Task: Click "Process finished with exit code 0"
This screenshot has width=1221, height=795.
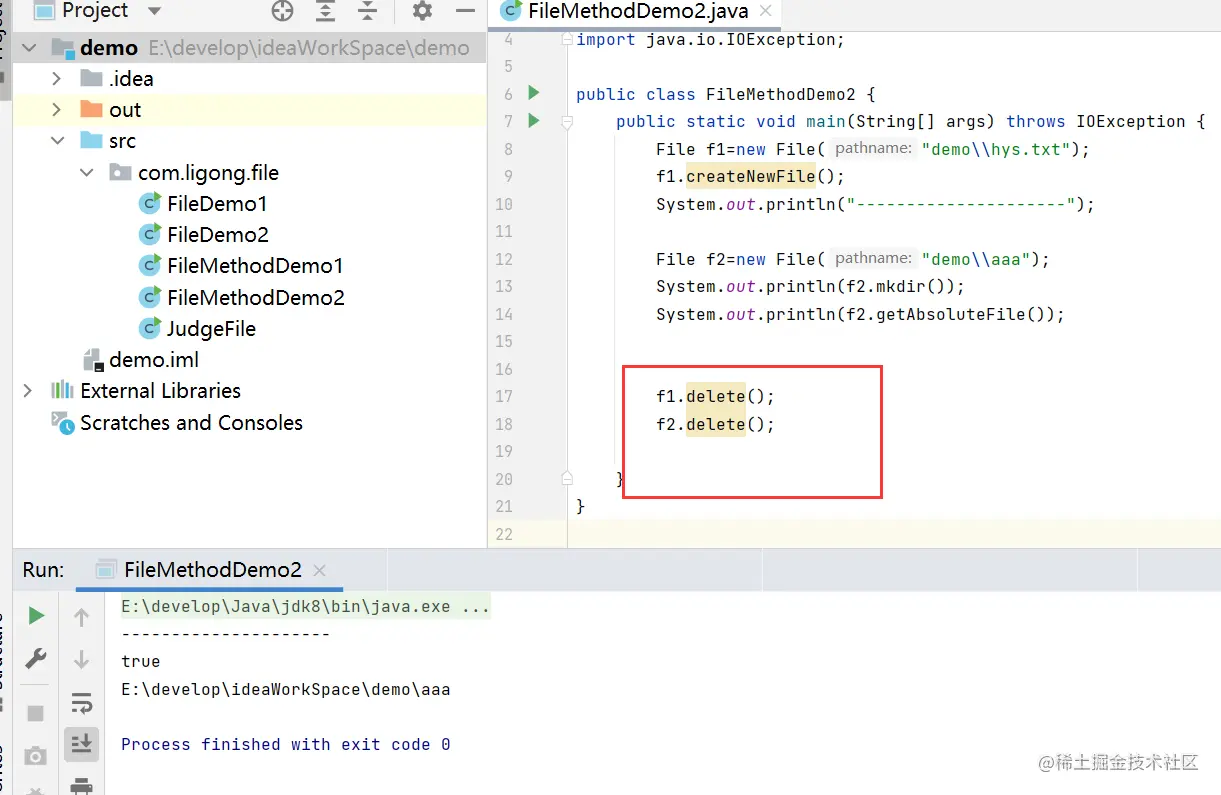Action: coord(286,745)
